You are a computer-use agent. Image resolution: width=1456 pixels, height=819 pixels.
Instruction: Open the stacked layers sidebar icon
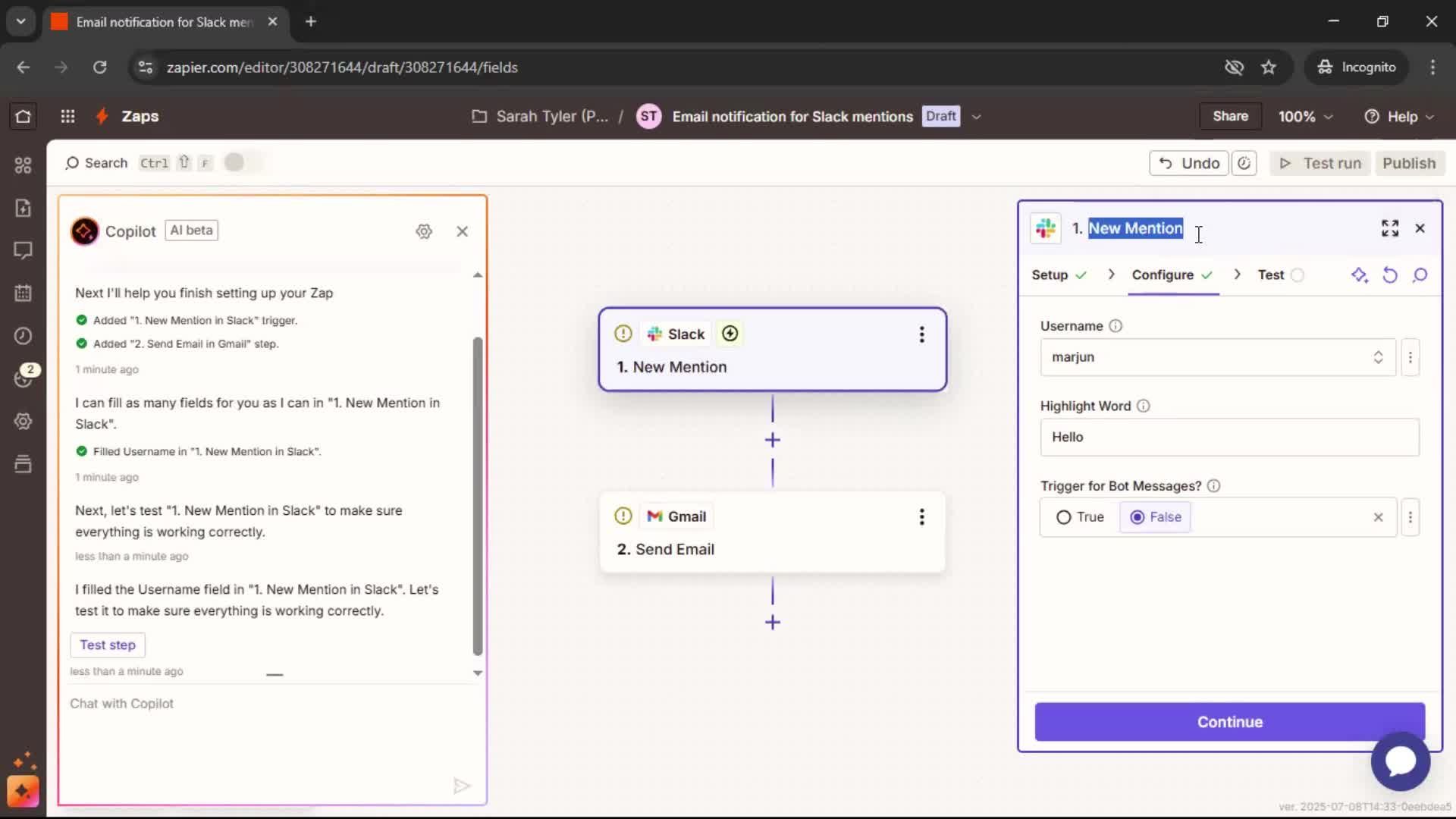[x=23, y=464]
